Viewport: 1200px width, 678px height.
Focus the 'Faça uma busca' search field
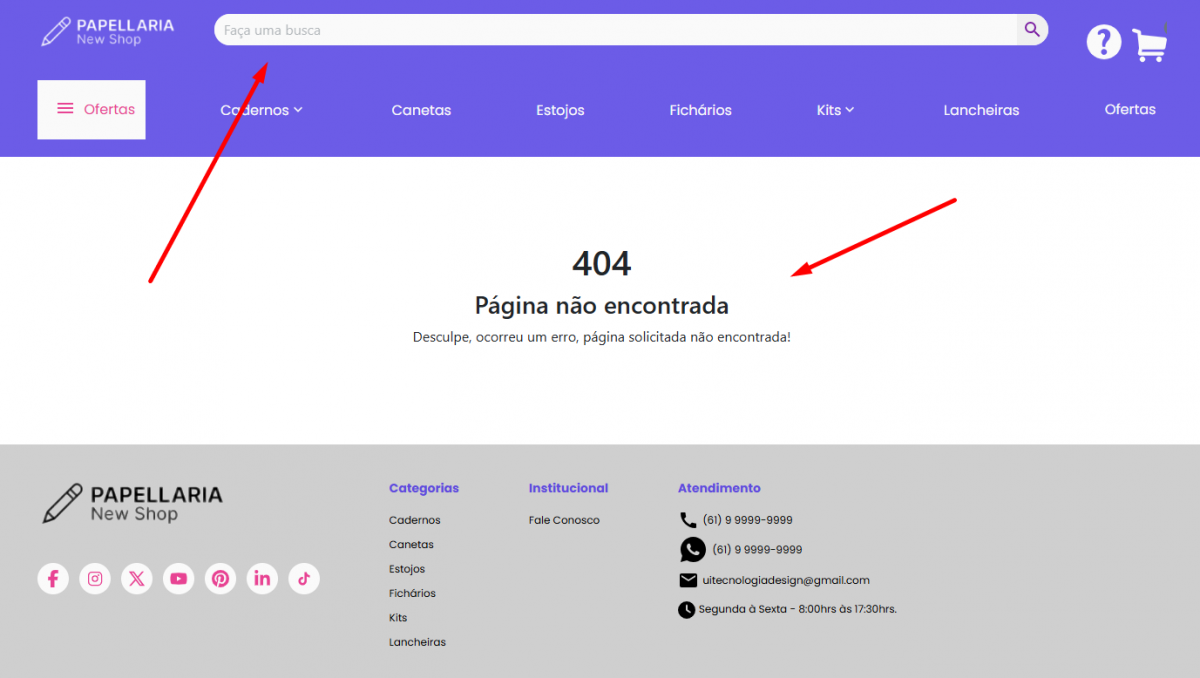click(x=615, y=30)
